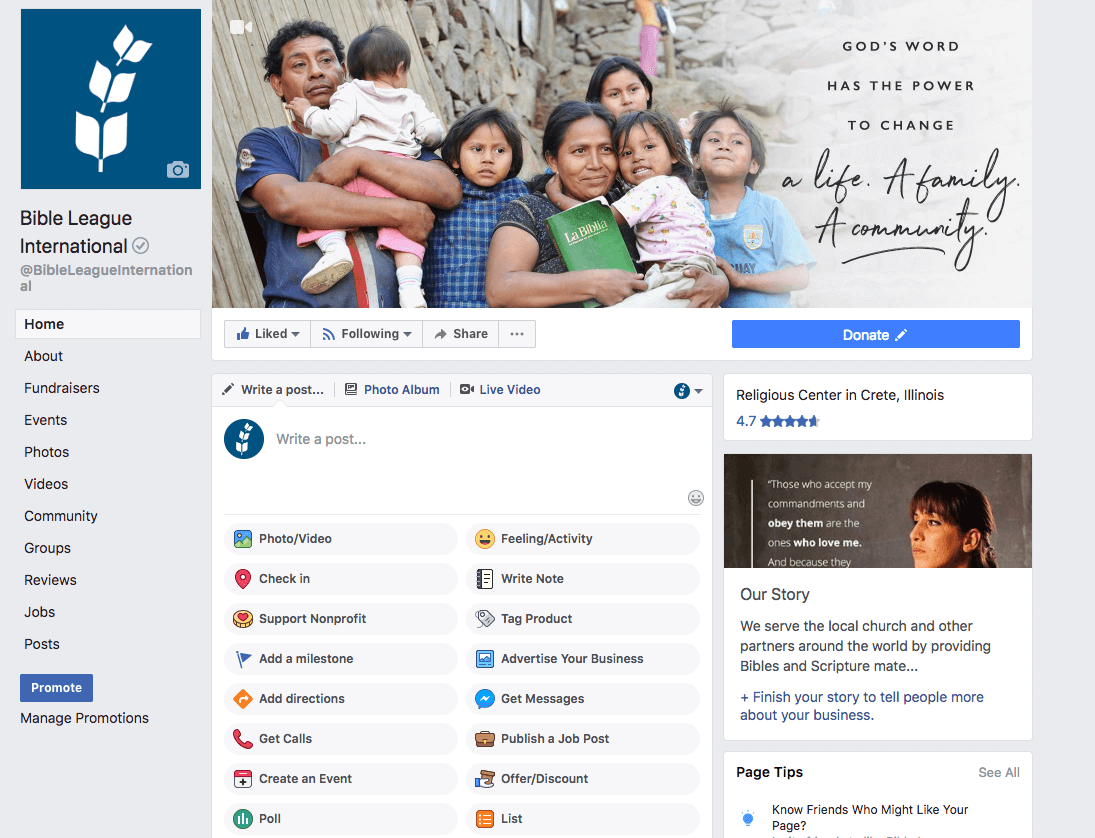Toggle the Liked button dropdown

(267, 334)
